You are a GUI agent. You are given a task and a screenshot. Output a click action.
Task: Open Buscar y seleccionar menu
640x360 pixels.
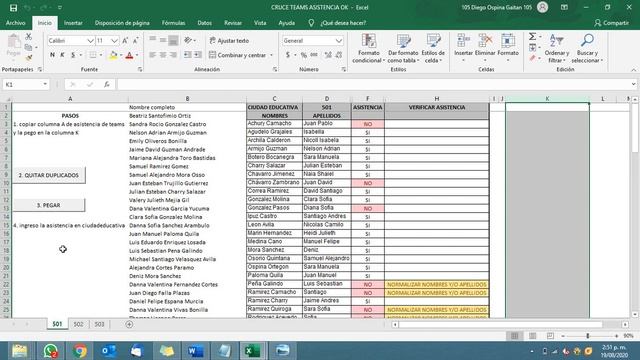pyautogui.click(x=587, y=48)
